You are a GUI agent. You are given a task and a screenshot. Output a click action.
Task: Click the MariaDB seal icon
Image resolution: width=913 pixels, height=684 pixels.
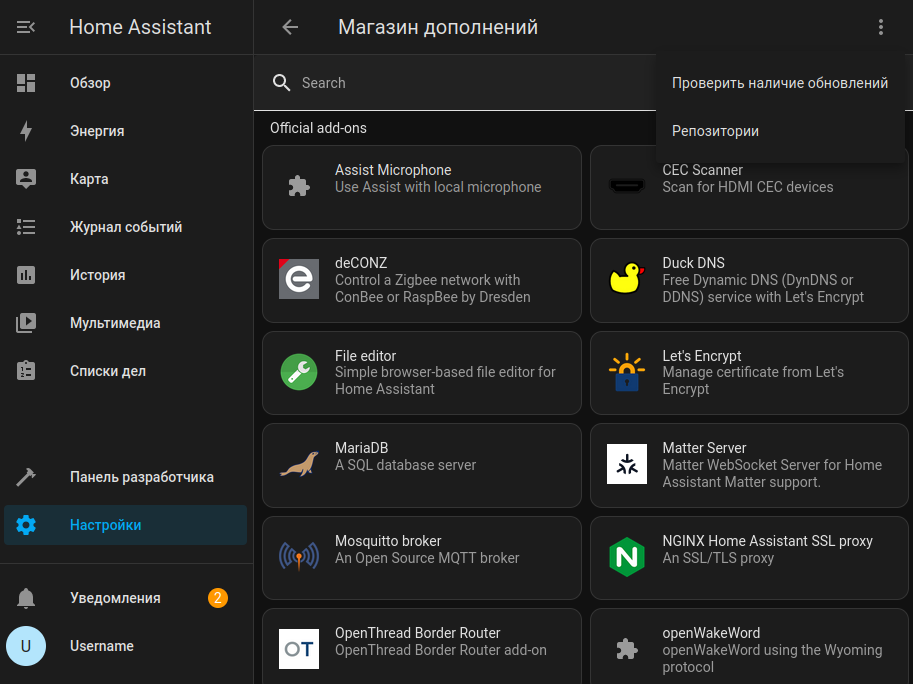[x=298, y=465]
